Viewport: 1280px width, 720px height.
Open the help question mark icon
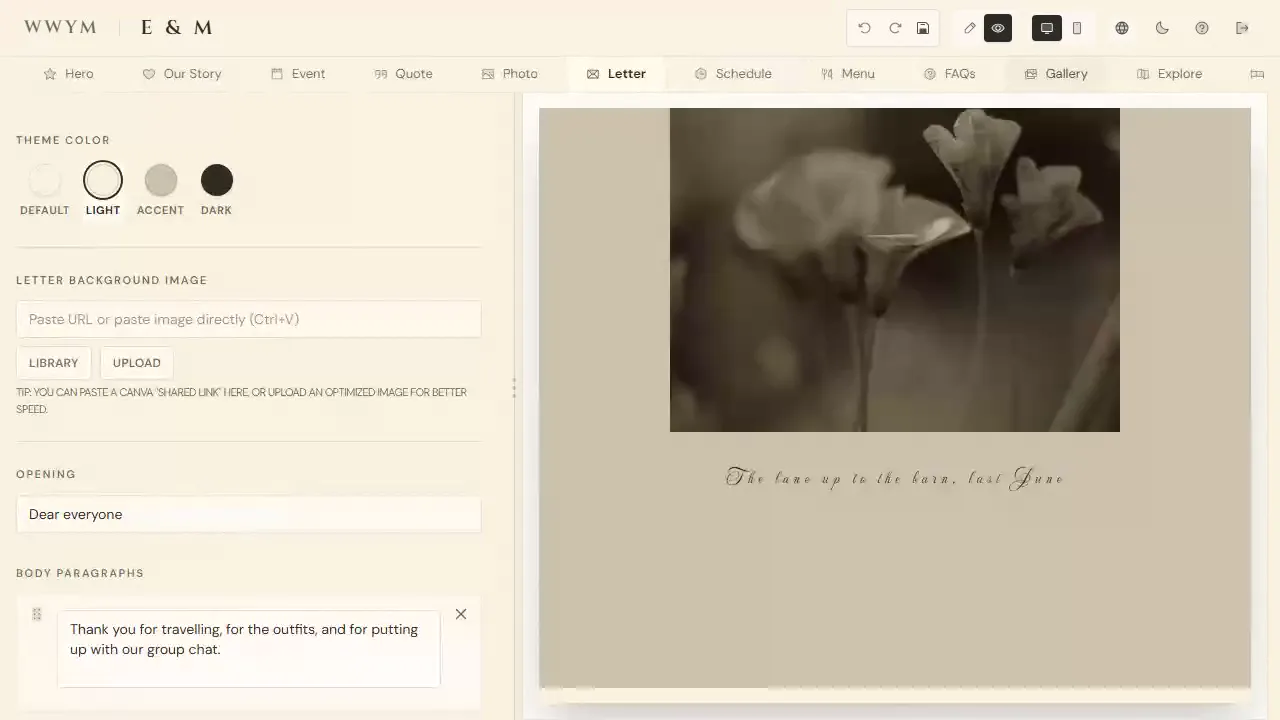click(x=1202, y=28)
